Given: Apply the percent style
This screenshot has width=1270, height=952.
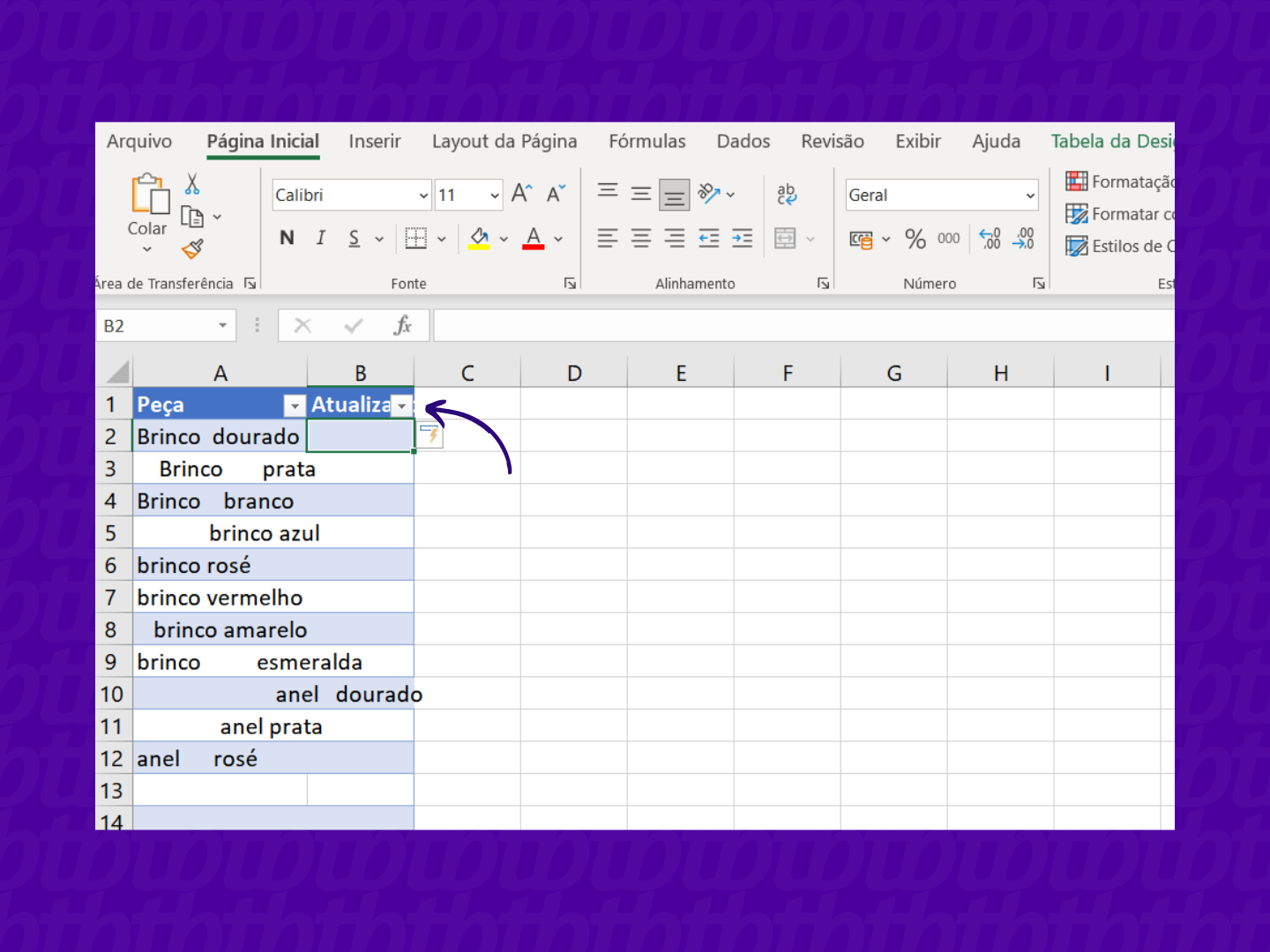Looking at the screenshot, I should [915, 239].
